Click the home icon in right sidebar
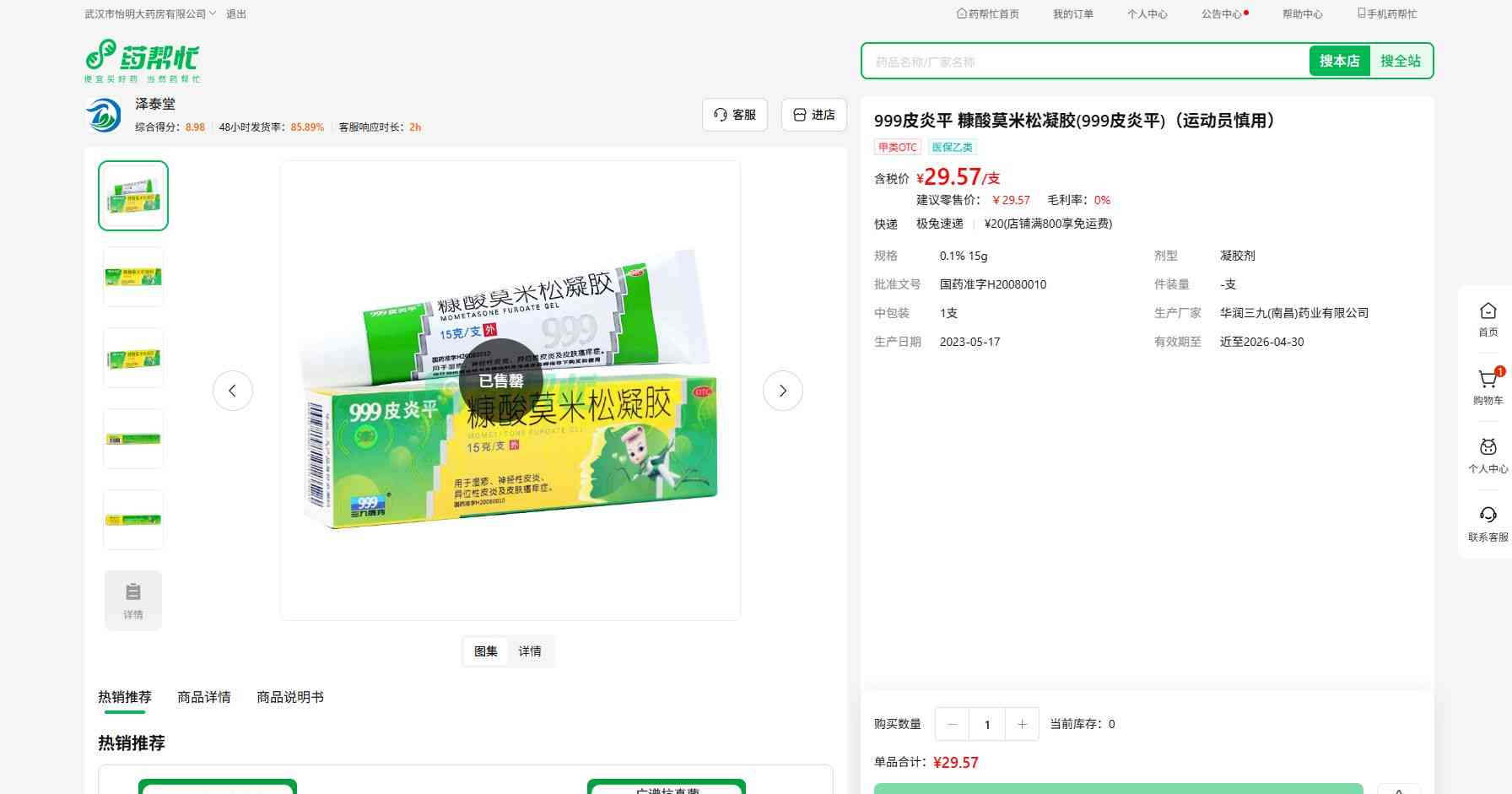The height and width of the screenshot is (794, 1512). (1488, 311)
